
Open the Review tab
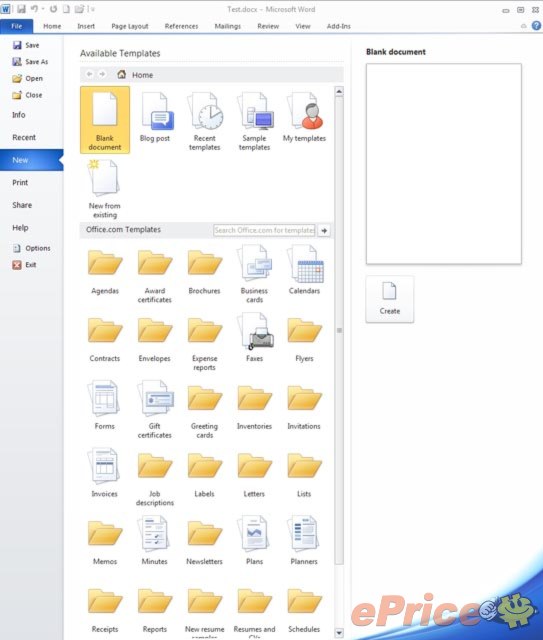tap(268, 26)
